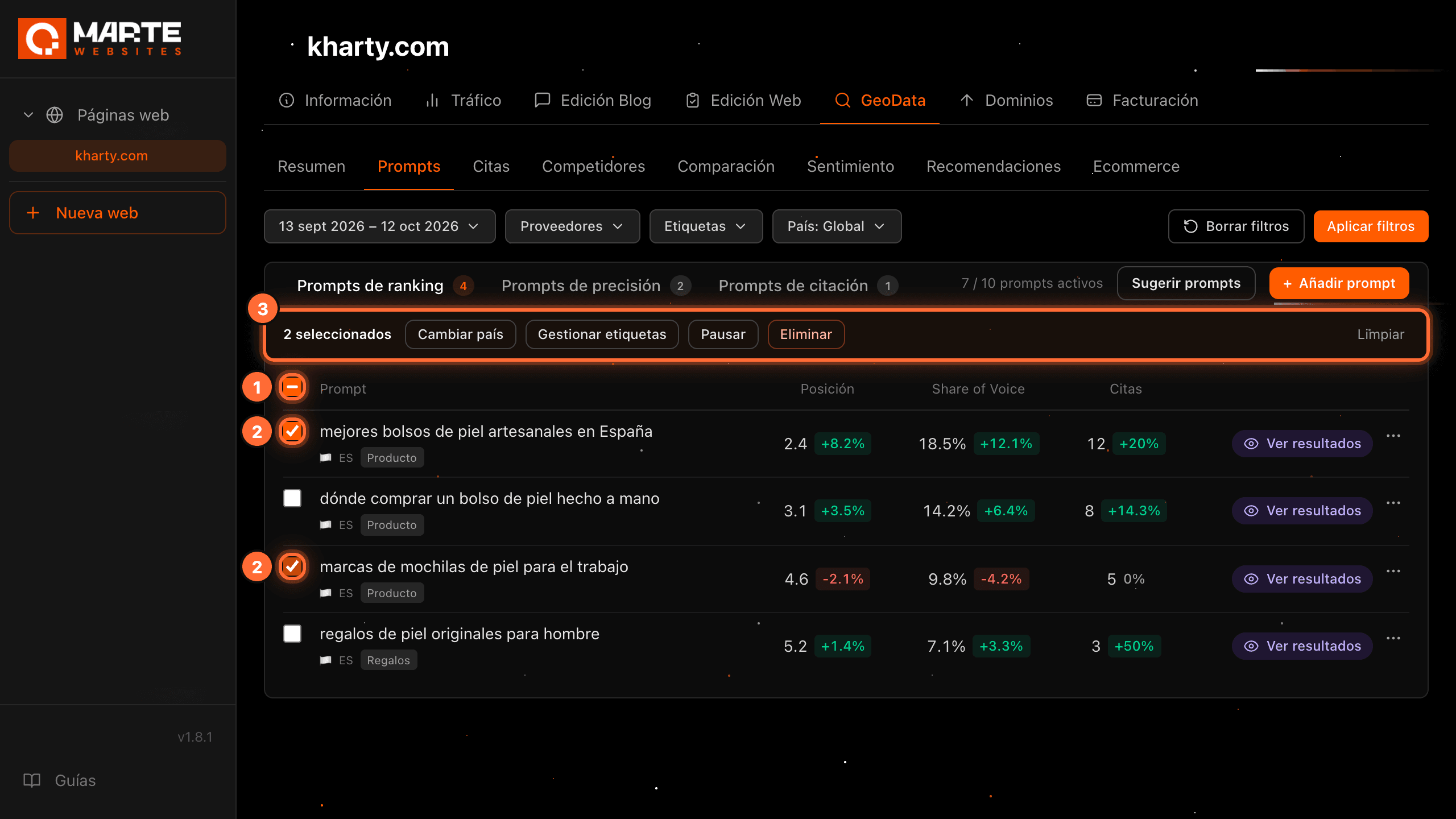Click the globe icon beside Páginas web
The width and height of the screenshot is (1456, 819).
click(x=55, y=115)
